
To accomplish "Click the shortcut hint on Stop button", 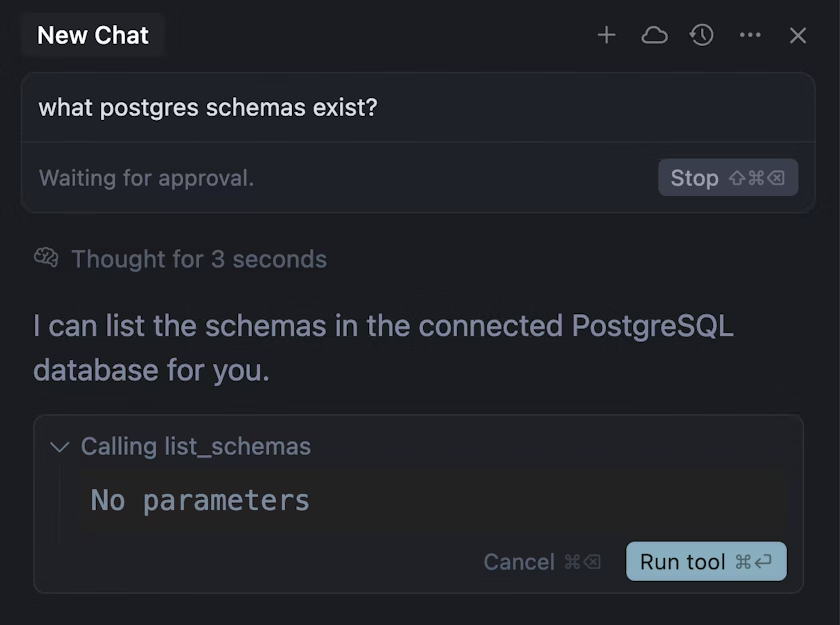I will click(756, 178).
